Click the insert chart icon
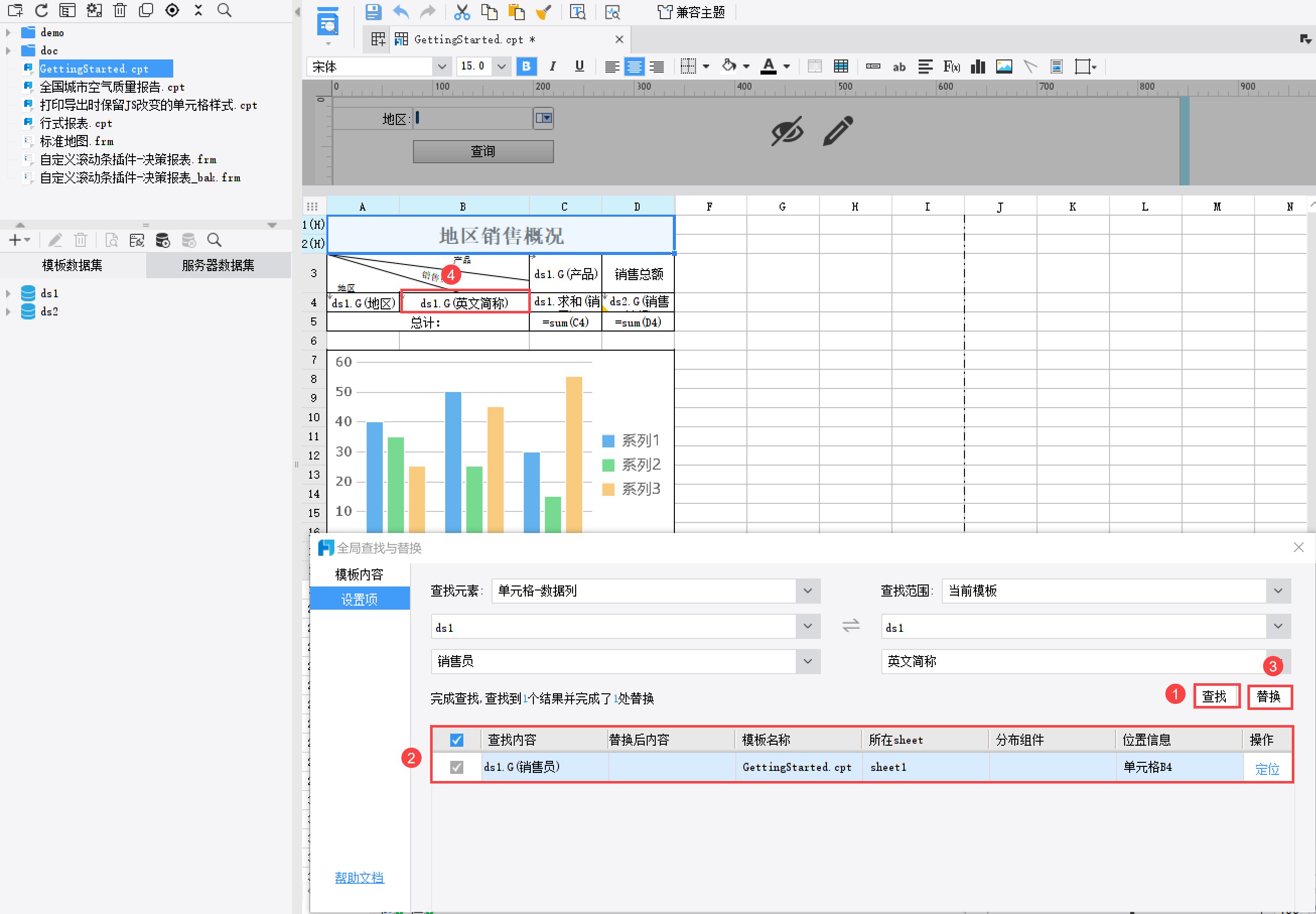Image resolution: width=1316 pixels, height=914 pixels. [x=978, y=67]
